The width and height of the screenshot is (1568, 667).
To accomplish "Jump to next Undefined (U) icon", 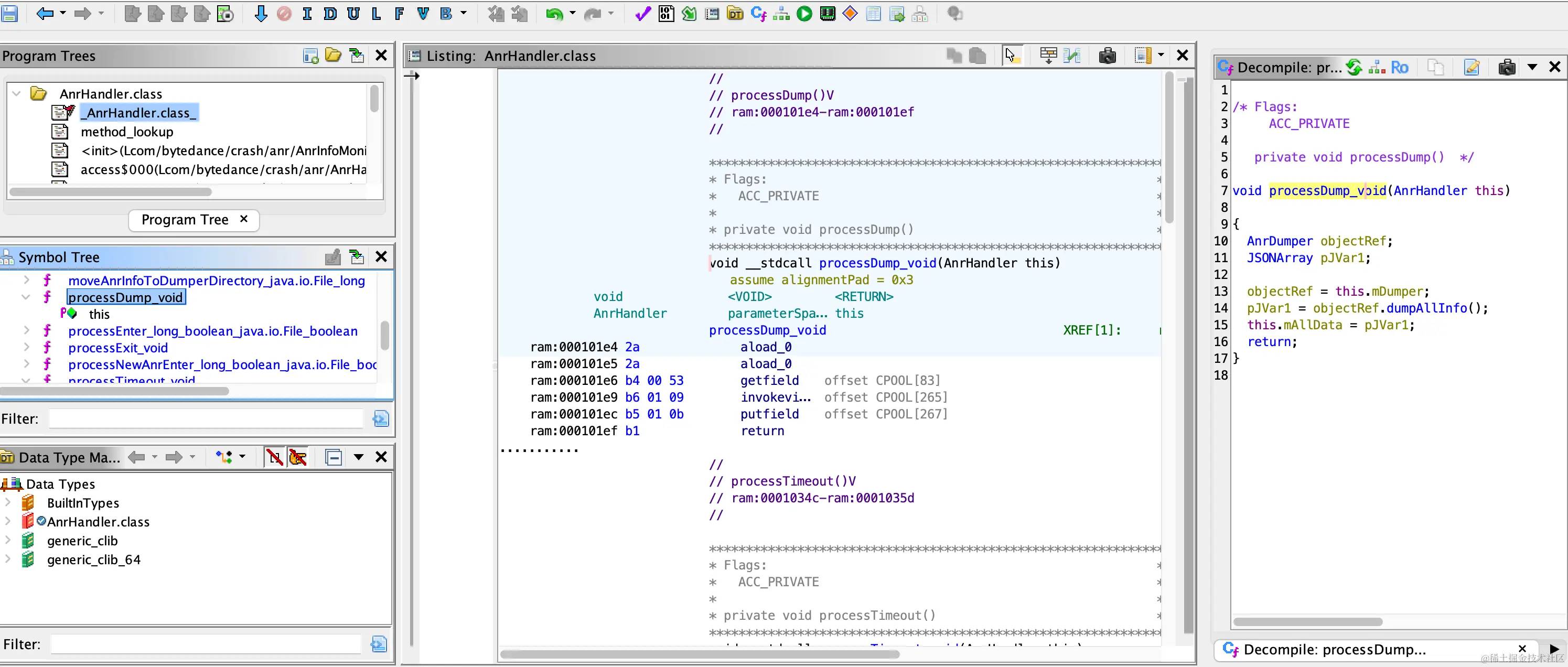I will [353, 14].
